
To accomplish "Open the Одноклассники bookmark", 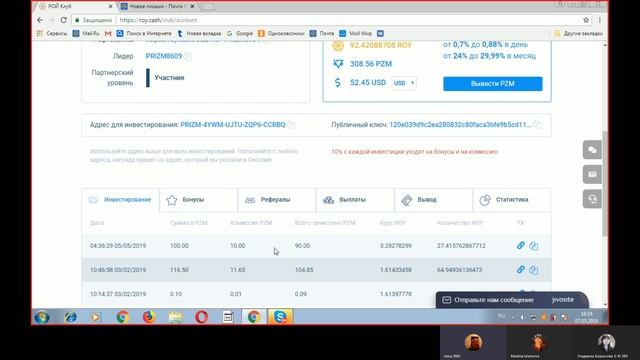I will pos(281,33).
